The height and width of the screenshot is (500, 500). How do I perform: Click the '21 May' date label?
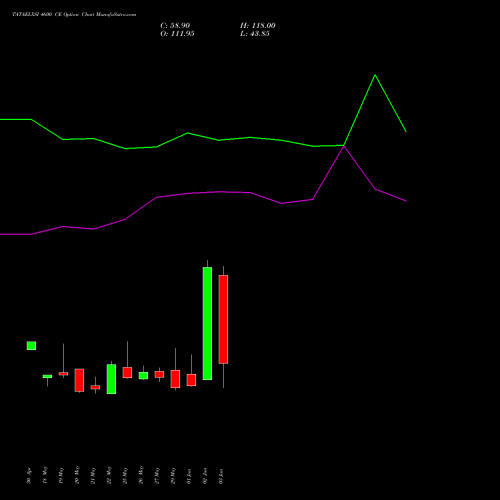(x=93, y=475)
